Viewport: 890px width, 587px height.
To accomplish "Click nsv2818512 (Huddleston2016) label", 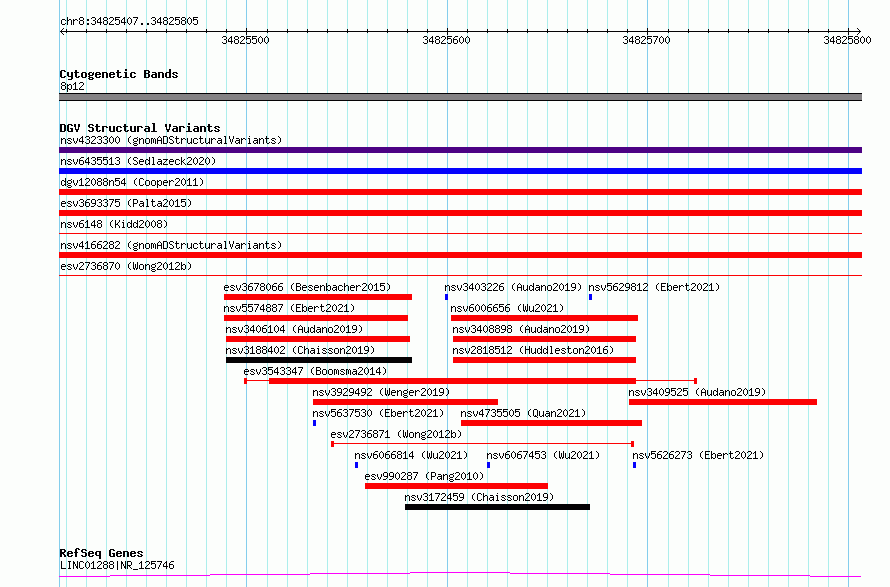I will (533, 350).
